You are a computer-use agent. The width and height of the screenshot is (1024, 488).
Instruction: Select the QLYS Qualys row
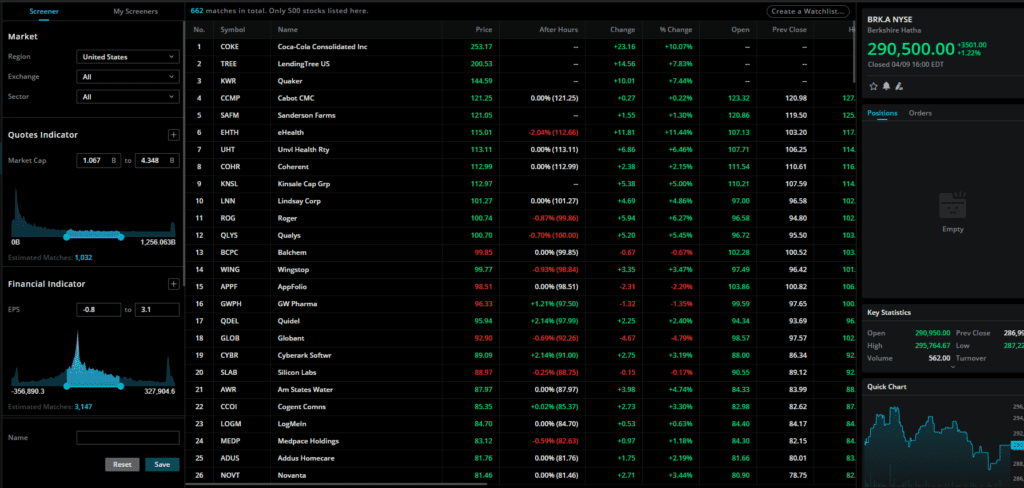click(x=520, y=235)
